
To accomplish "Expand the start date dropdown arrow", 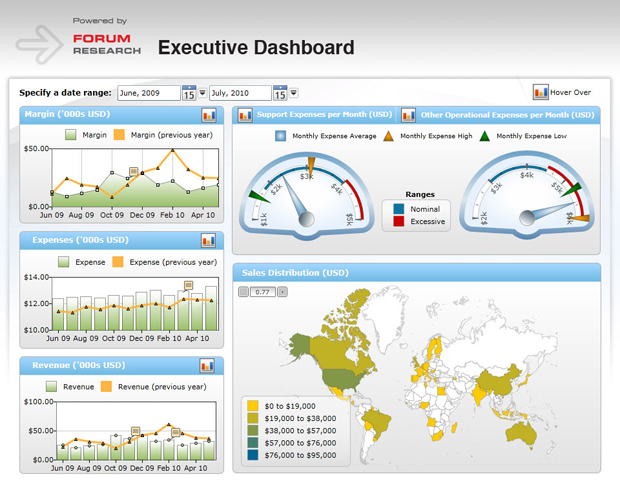I will 202,93.
